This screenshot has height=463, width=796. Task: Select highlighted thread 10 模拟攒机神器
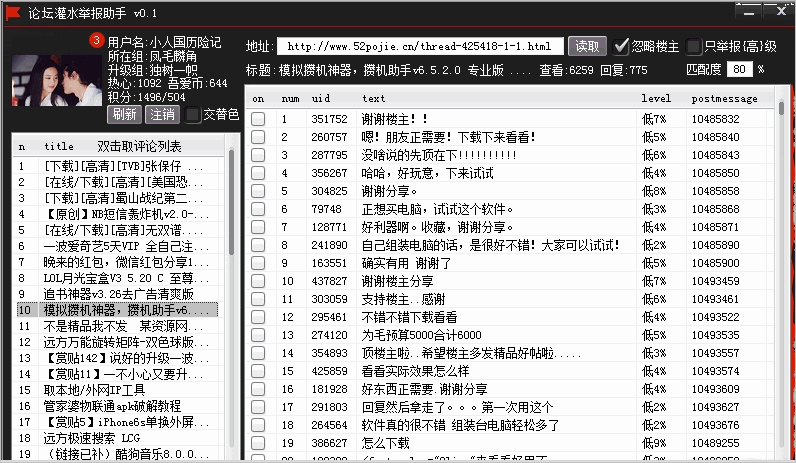118,310
